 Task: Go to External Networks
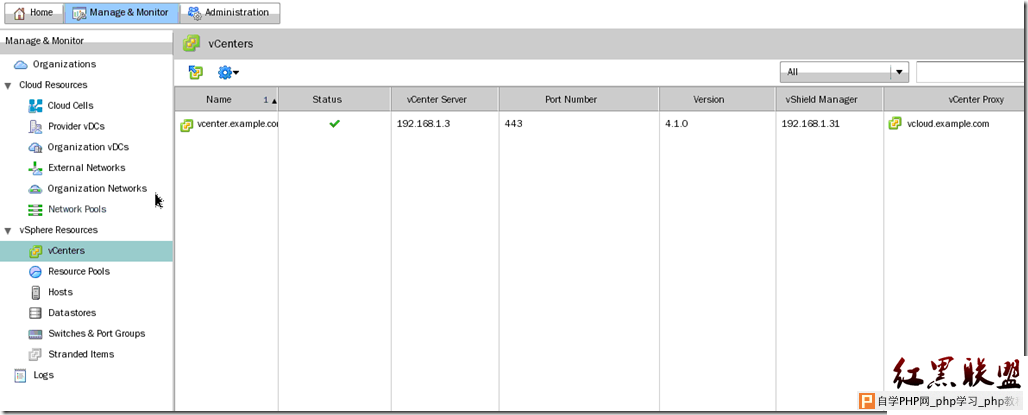tap(87, 168)
